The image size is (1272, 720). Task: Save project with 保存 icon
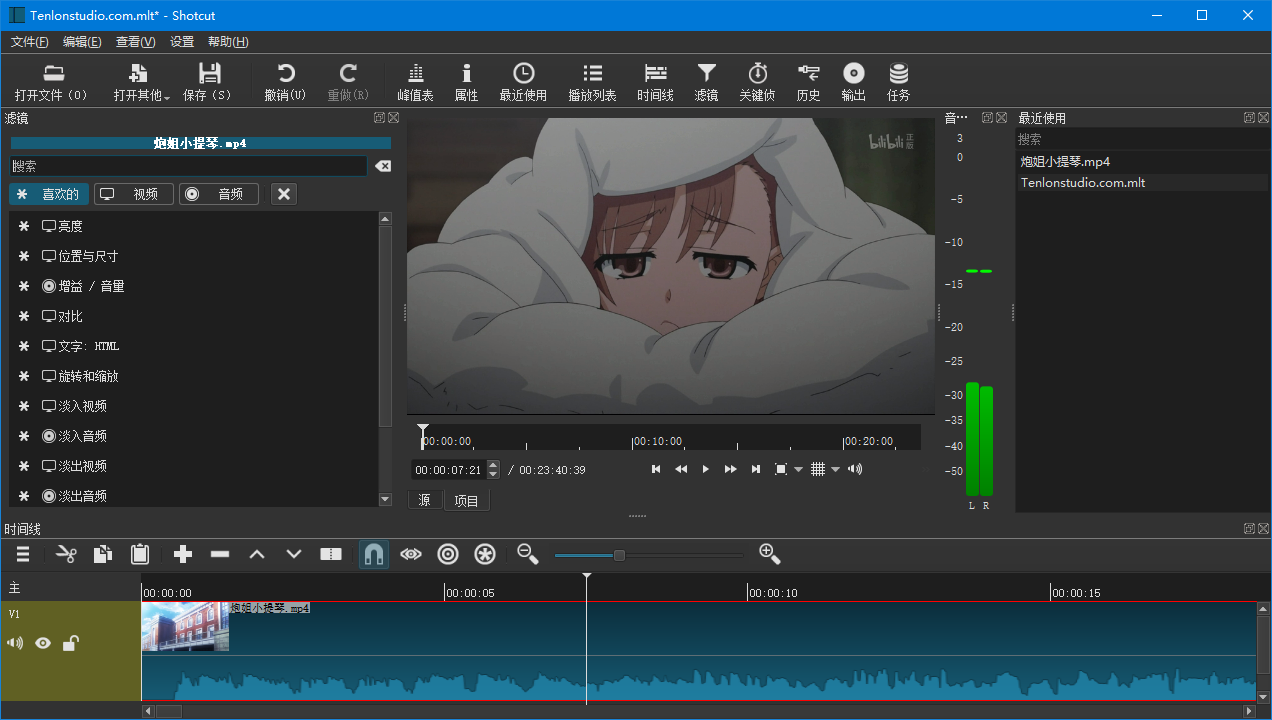pos(209,74)
